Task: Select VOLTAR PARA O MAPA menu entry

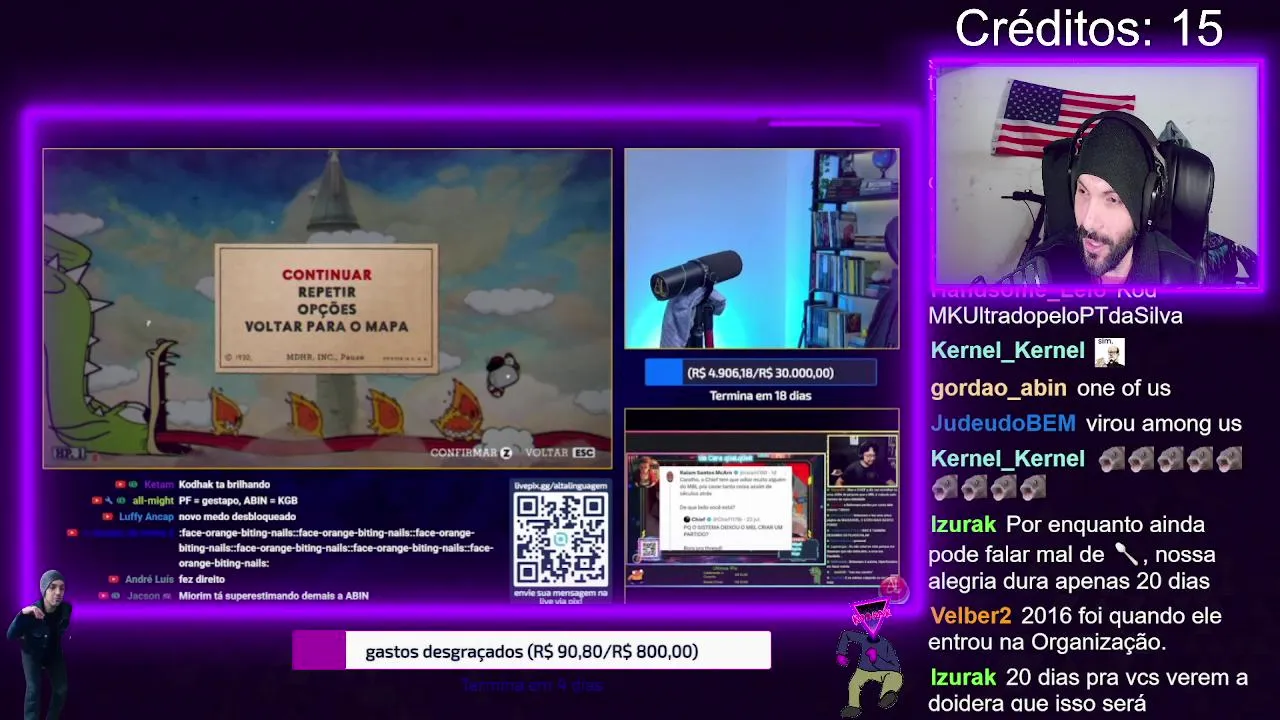Action: [326, 326]
